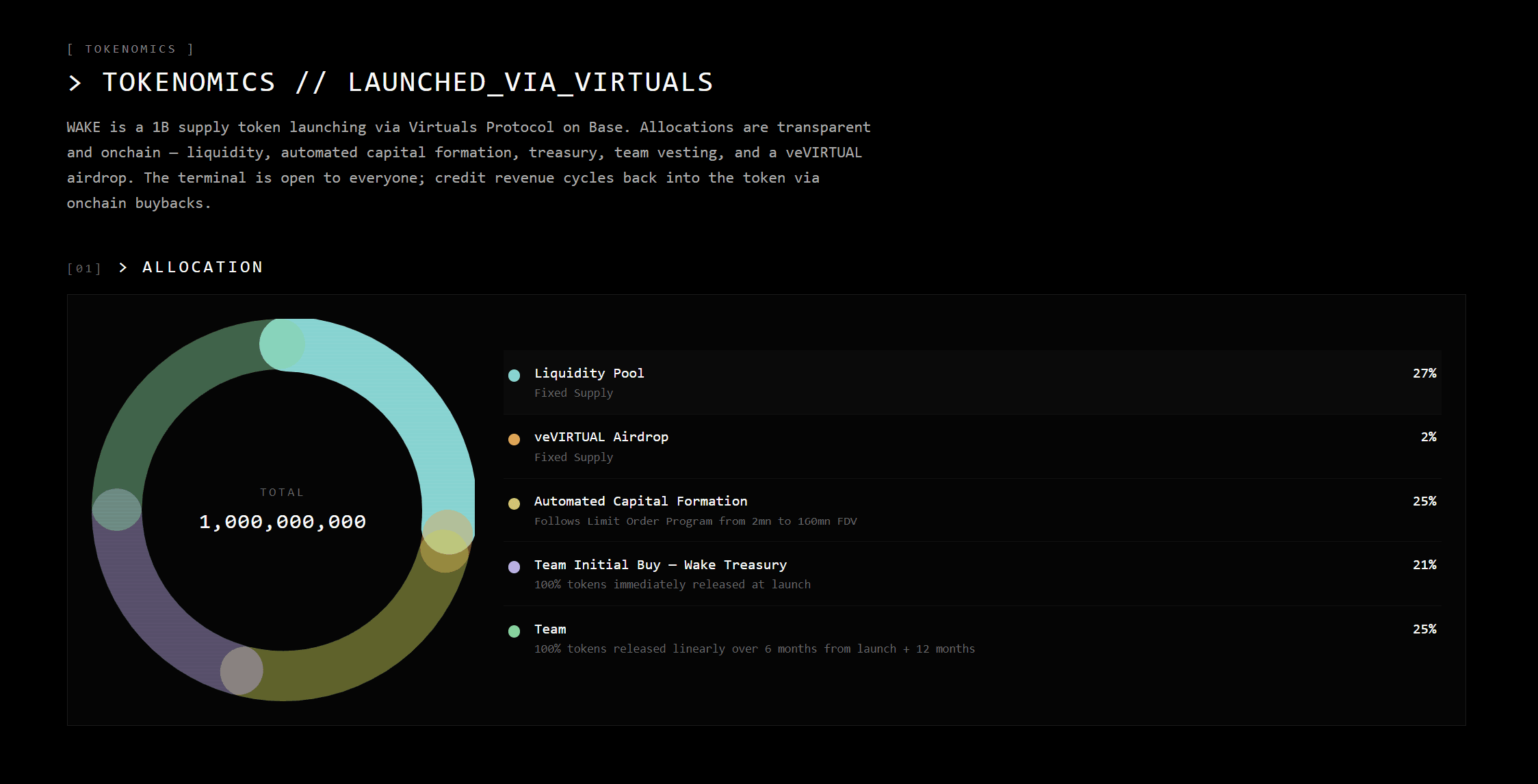Select the Automated Capital Formation row
This screenshot has height=784, width=1538.
(x=972, y=510)
